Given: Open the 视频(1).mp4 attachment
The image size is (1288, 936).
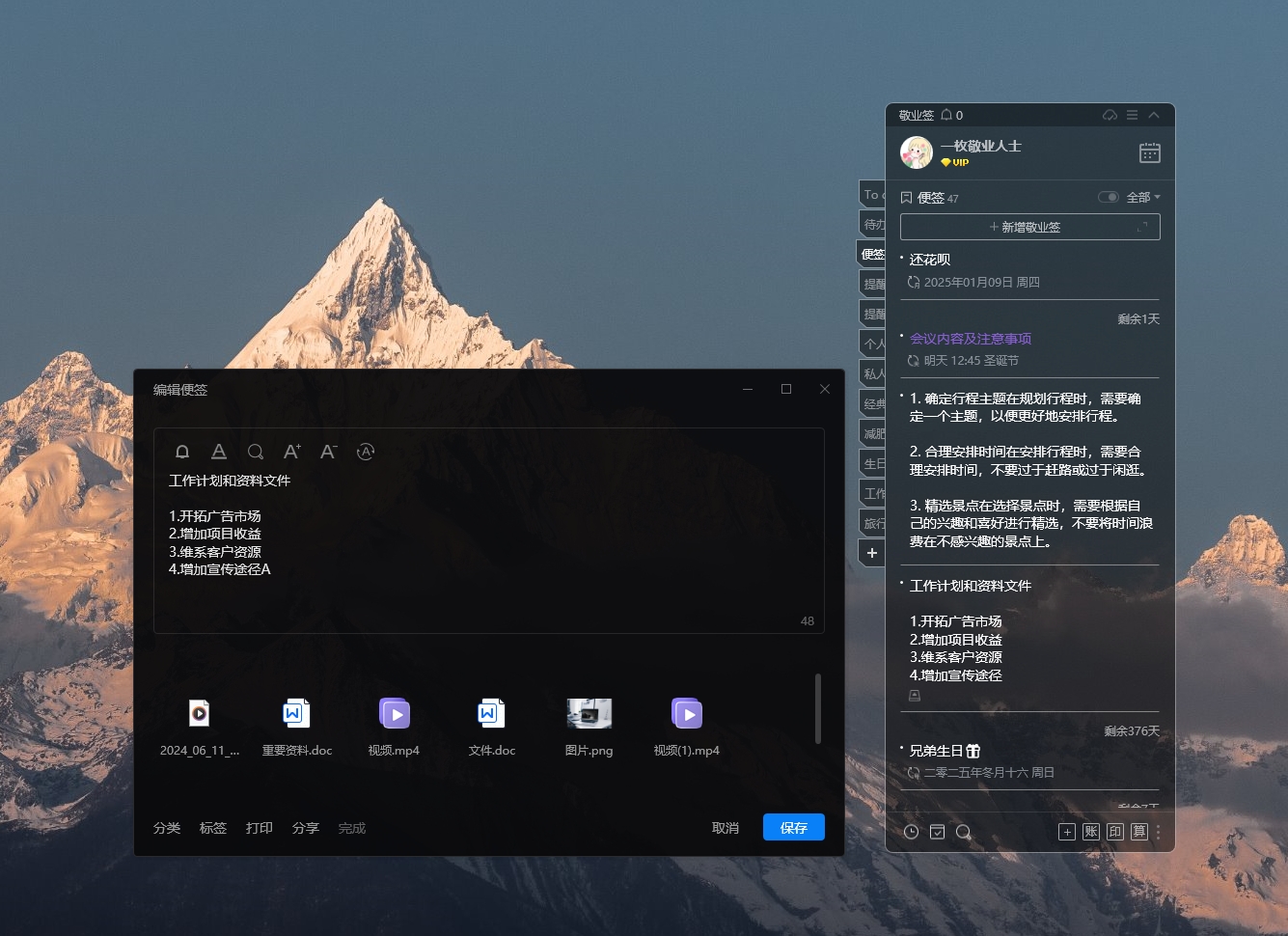Looking at the screenshot, I should pos(687,726).
